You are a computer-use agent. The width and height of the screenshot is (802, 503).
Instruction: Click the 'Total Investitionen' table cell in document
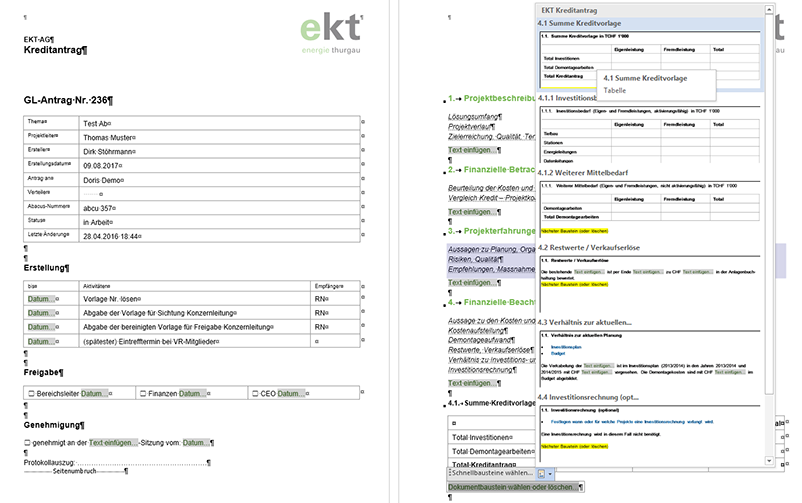tap(492, 438)
